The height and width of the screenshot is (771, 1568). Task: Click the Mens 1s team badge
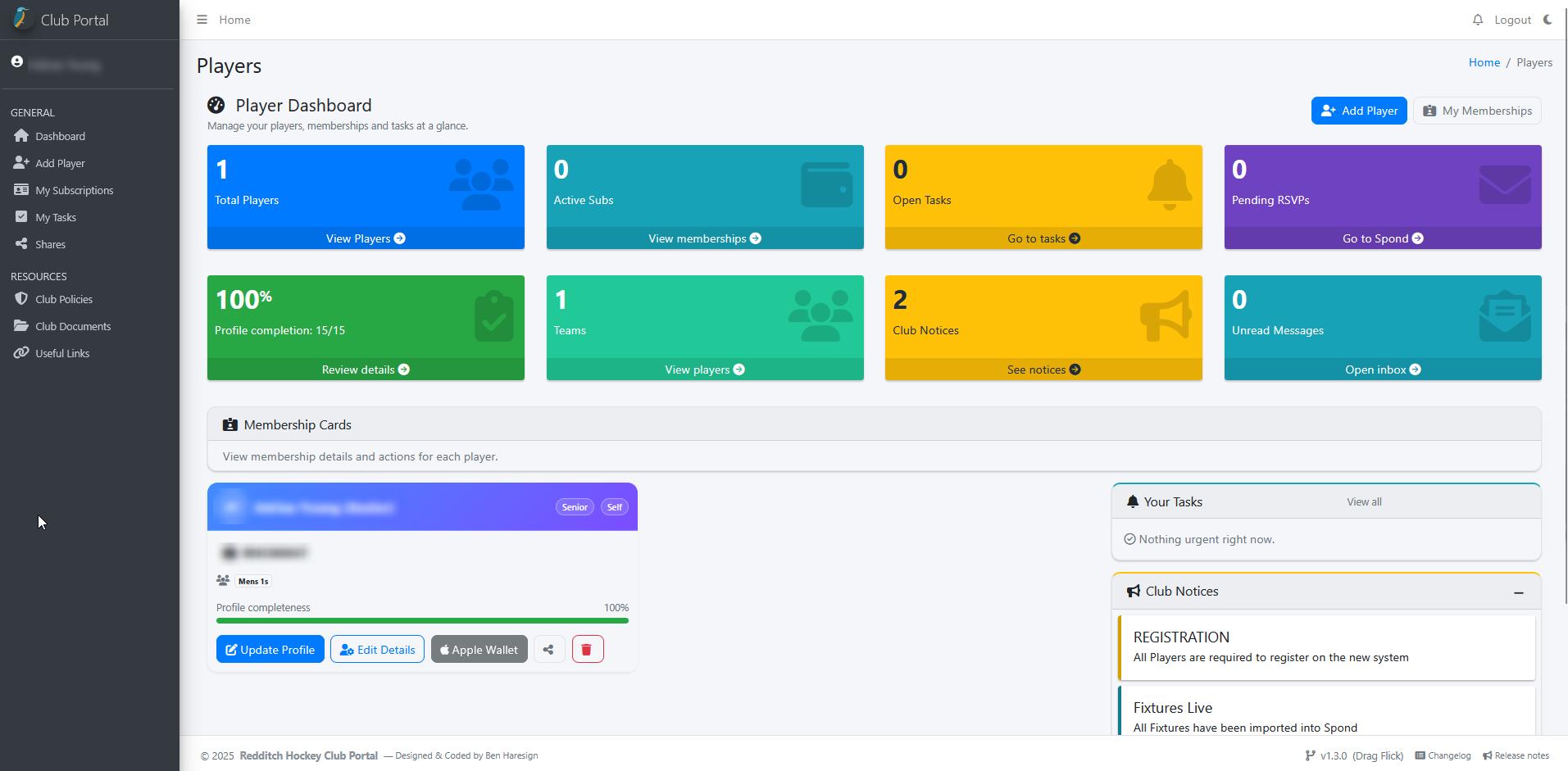[x=253, y=581]
